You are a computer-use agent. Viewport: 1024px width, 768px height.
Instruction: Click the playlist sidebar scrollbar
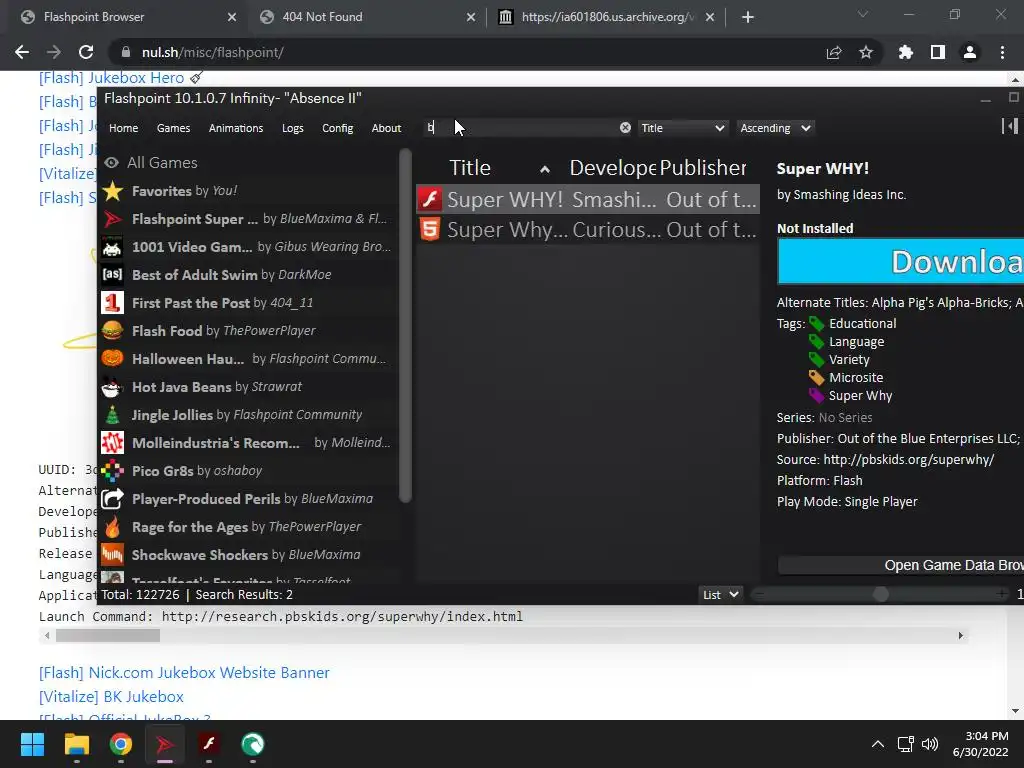click(405, 327)
